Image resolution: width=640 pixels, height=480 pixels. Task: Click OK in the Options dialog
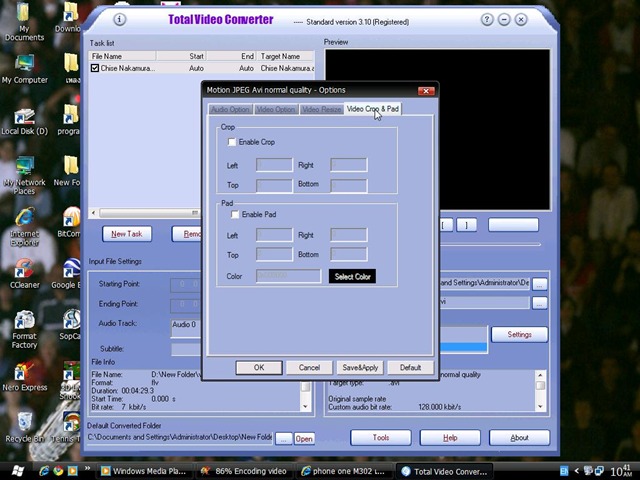259,367
